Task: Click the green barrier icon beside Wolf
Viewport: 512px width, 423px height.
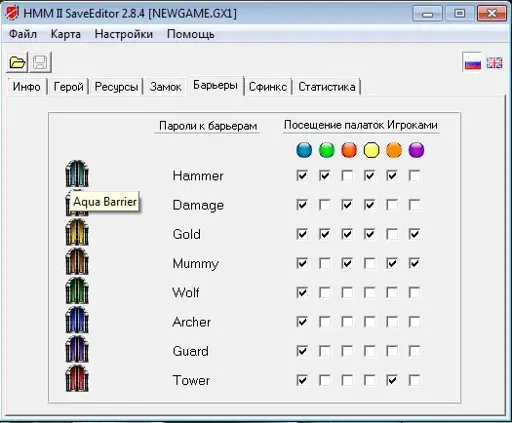Action: pos(77,291)
